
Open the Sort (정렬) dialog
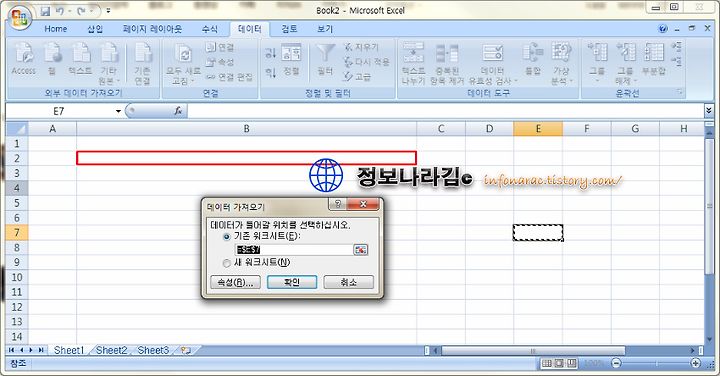point(291,60)
